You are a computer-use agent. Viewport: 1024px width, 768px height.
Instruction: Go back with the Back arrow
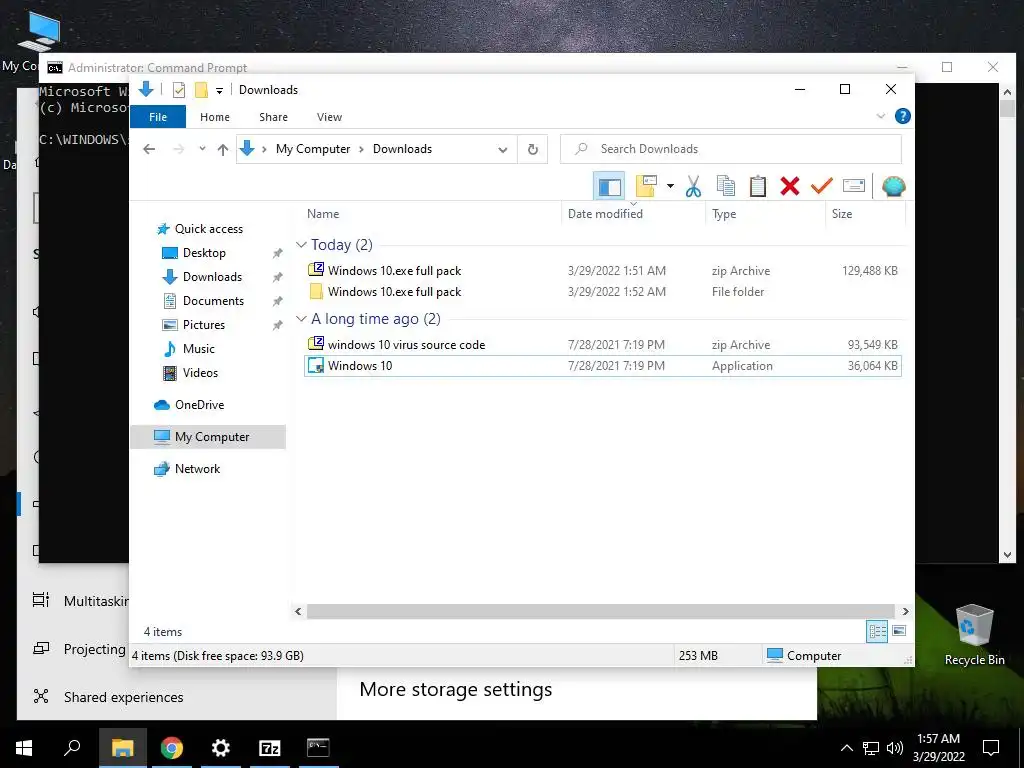(149, 150)
